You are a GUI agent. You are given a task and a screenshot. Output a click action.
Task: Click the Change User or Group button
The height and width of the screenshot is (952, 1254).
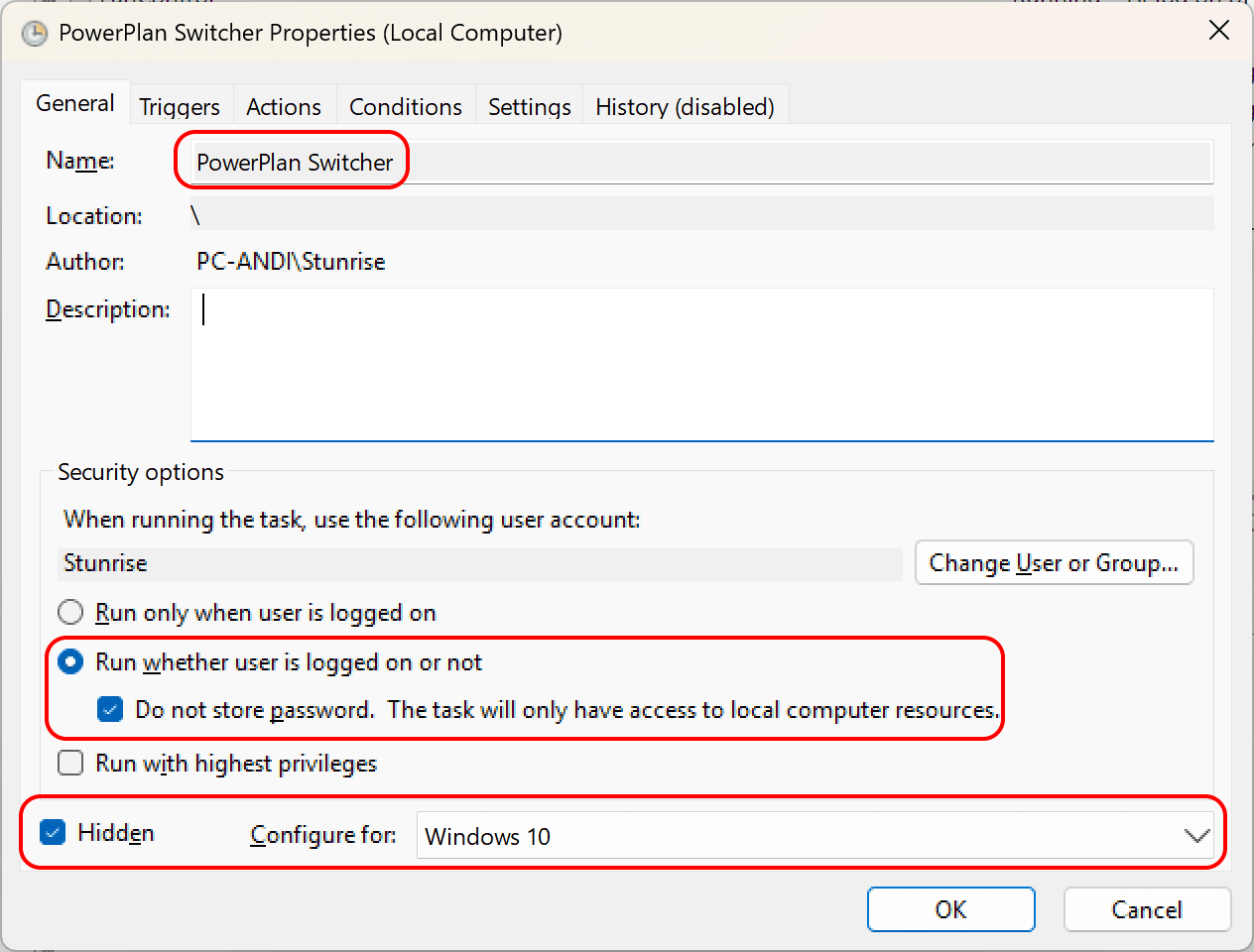pos(1054,562)
